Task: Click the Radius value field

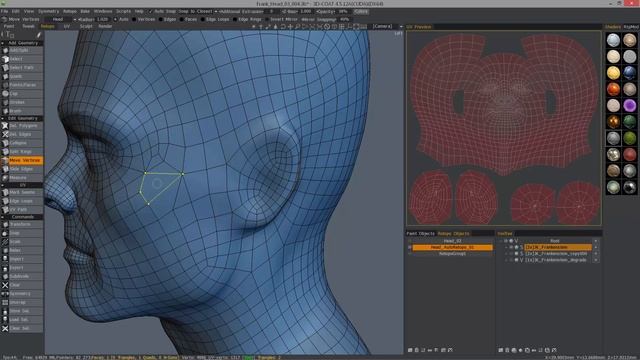Action: [x=102, y=19]
